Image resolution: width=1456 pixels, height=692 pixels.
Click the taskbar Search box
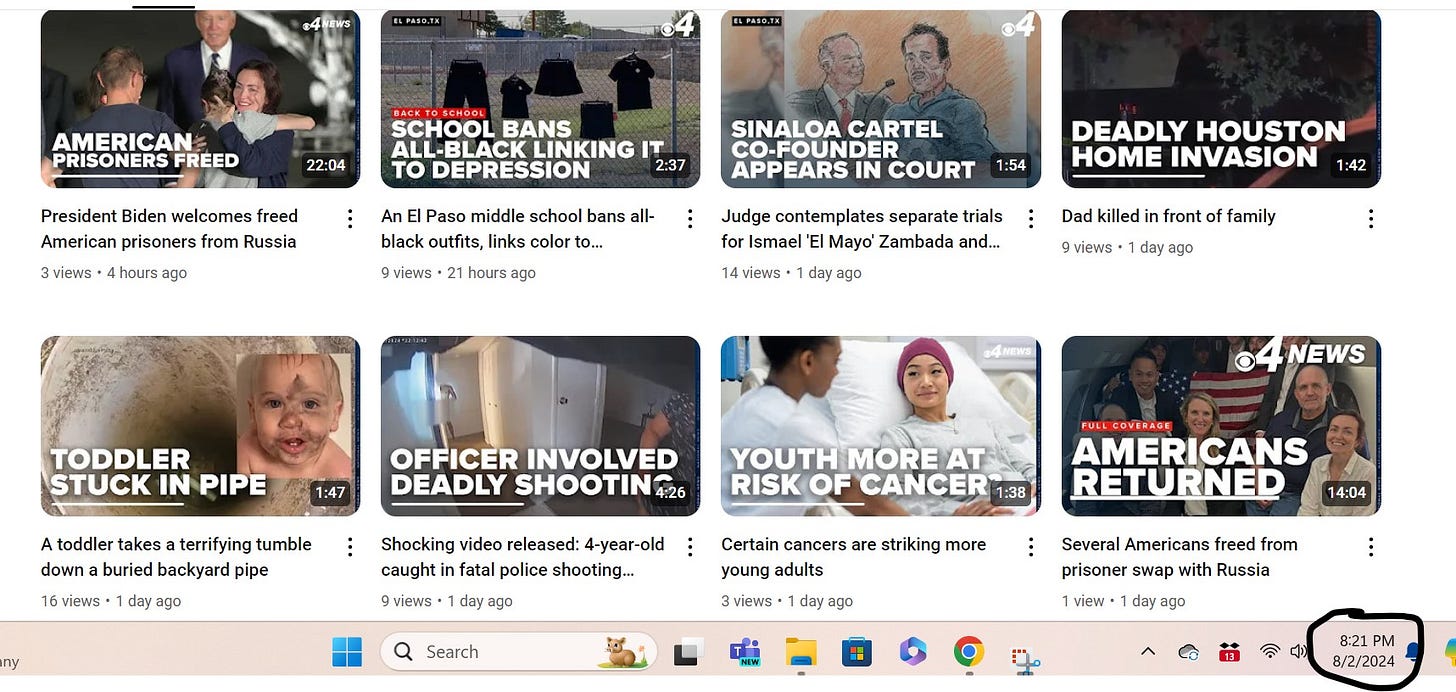click(519, 652)
